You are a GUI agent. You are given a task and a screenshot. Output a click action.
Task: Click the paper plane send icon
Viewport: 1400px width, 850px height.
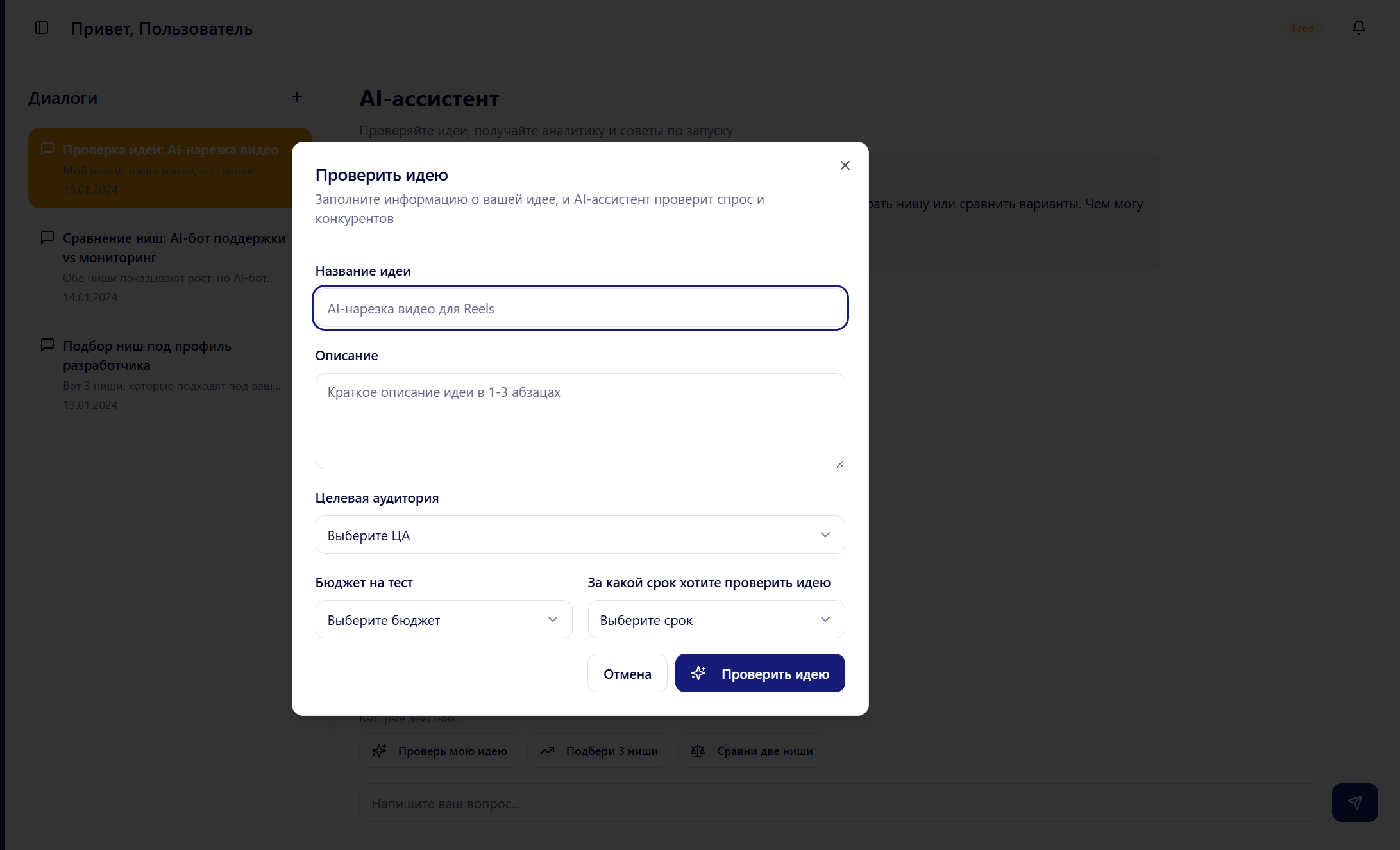click(x=1354, y=802)
